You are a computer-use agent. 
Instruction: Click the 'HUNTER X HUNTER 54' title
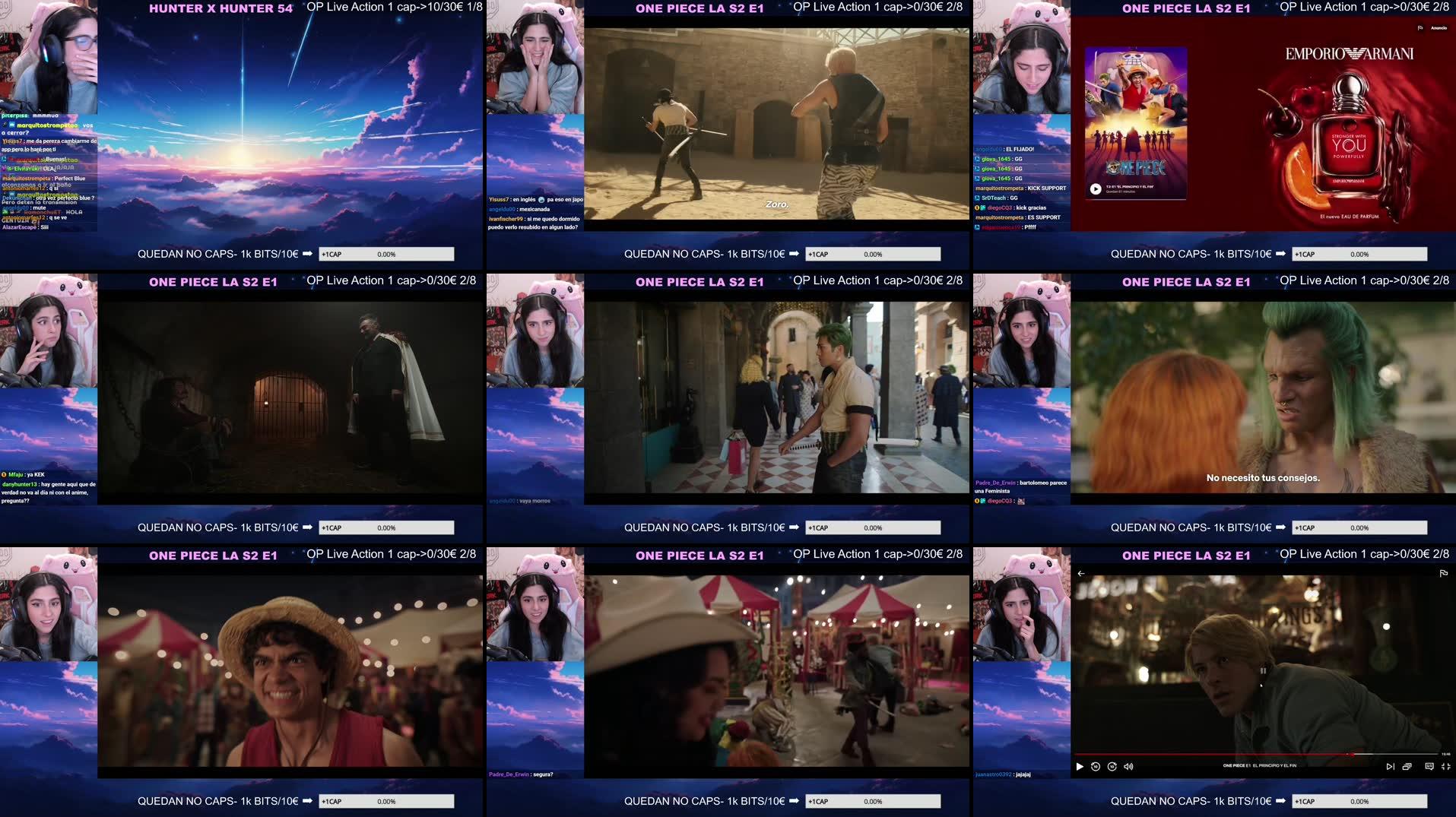tap(220, 8)
